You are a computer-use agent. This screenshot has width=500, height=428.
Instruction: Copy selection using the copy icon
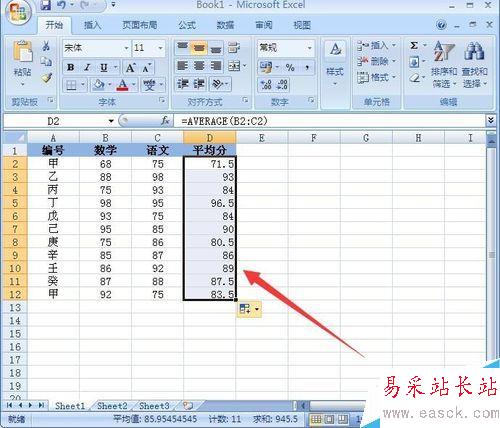pos(46,61)
